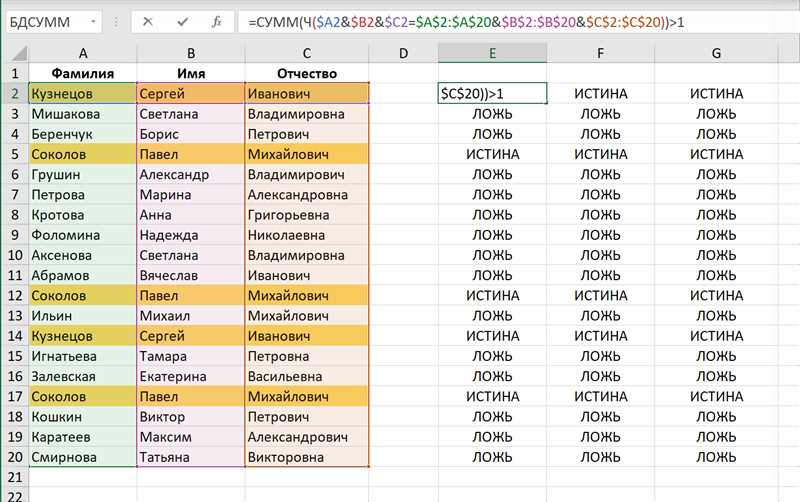Viewport: 800px width, 502px height.
Task: Select cell with Абрамов
Action: point(83,275)
